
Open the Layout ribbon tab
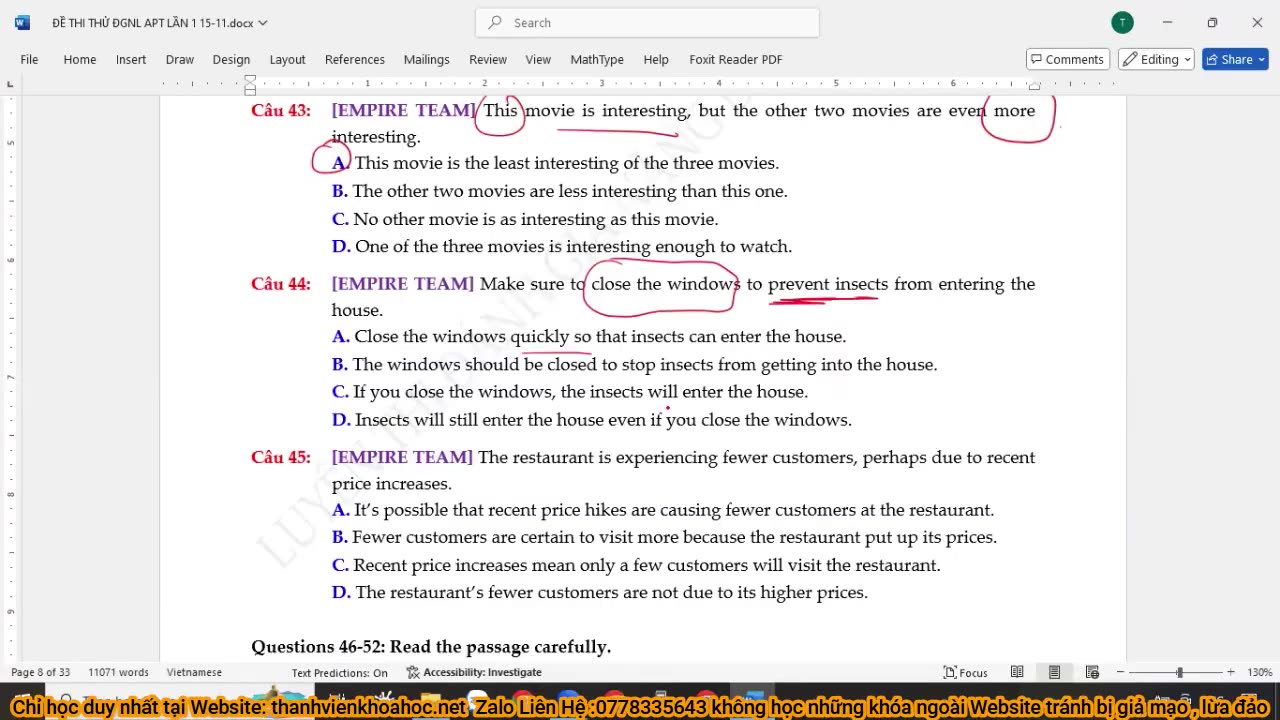point(287,59)
